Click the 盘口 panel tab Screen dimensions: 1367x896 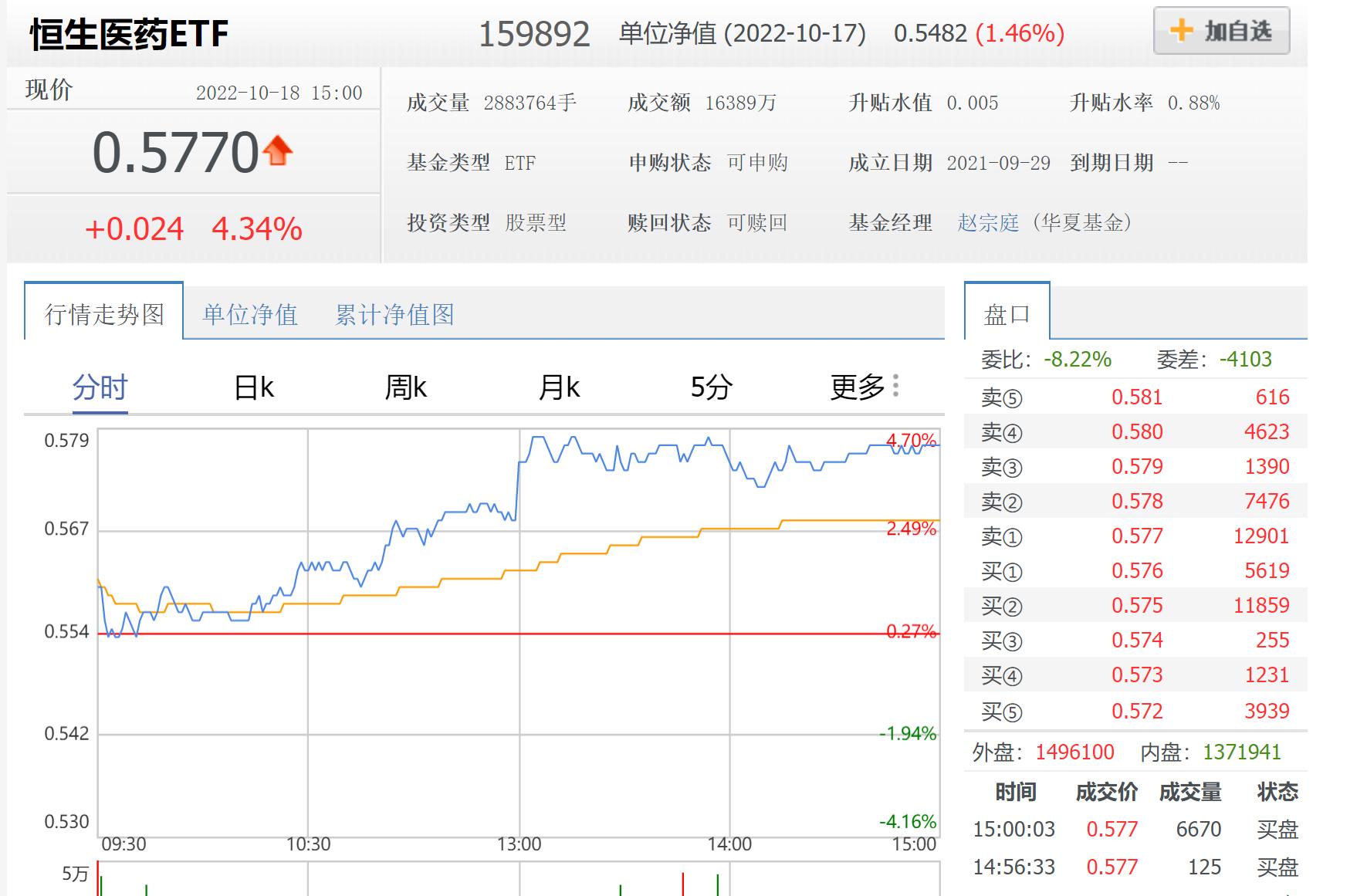[1007, 313]
